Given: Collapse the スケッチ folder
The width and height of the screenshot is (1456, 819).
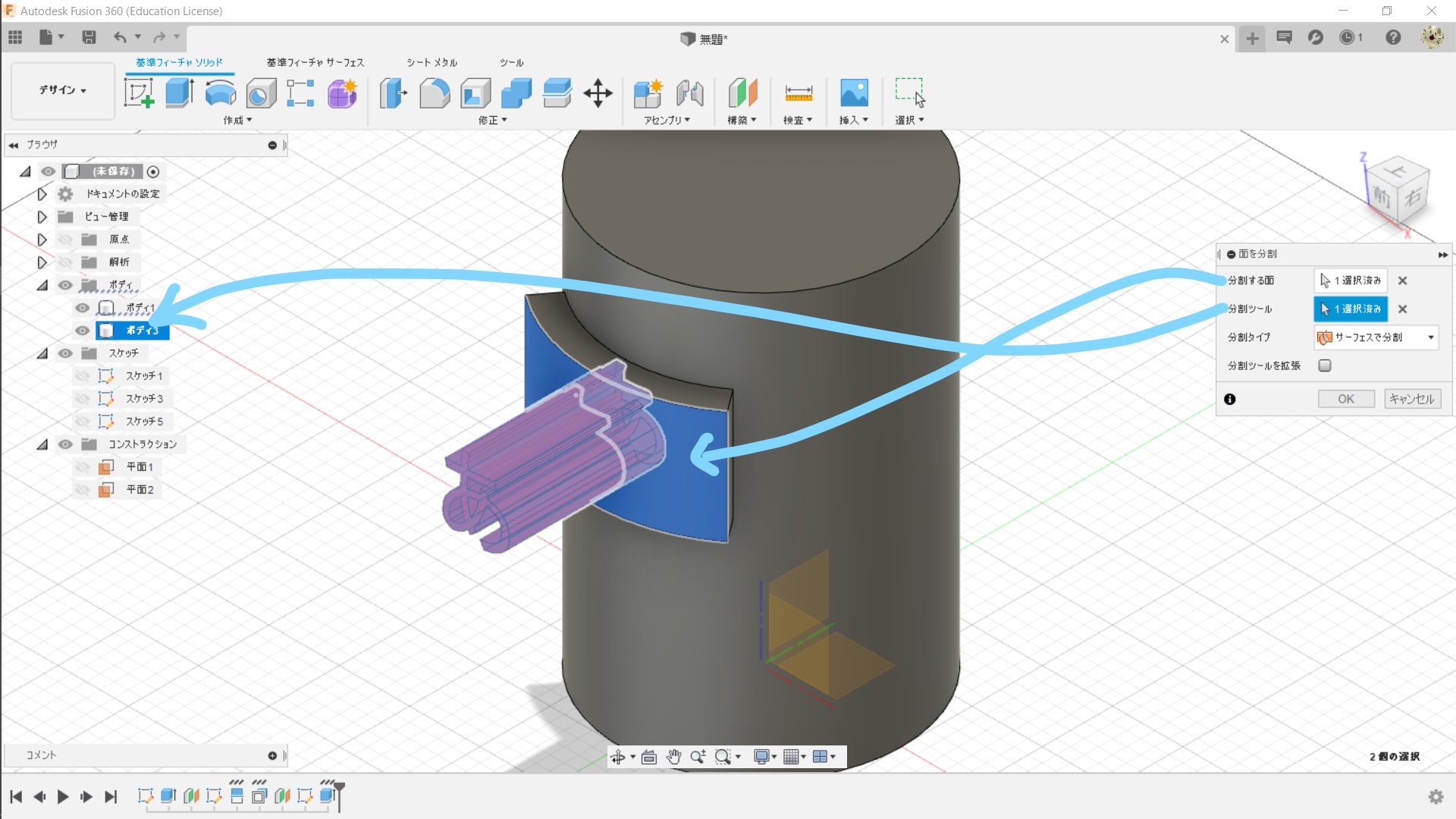Looking at the screenshot, I should tap(42, 353).
